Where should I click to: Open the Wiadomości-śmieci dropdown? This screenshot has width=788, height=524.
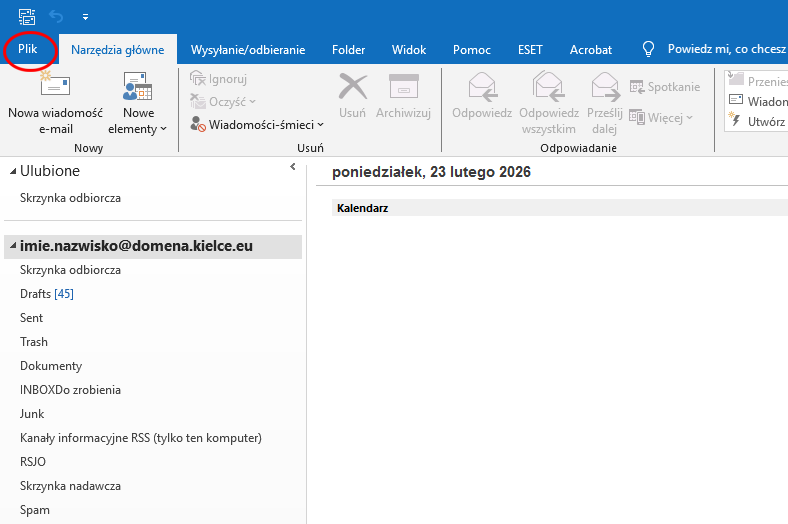click(x=257, y=124)
